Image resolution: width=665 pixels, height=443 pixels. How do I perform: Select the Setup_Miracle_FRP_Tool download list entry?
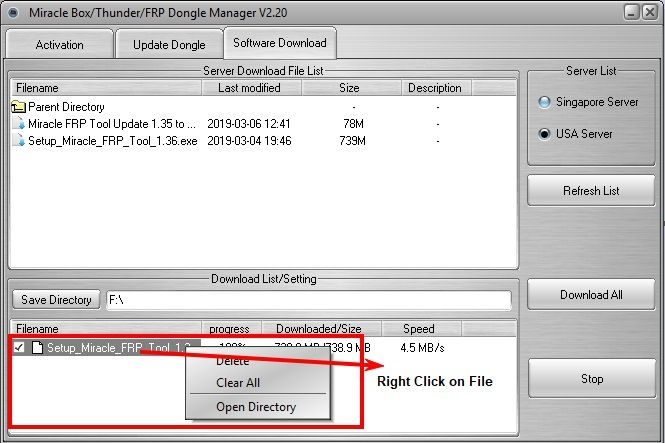106,348
